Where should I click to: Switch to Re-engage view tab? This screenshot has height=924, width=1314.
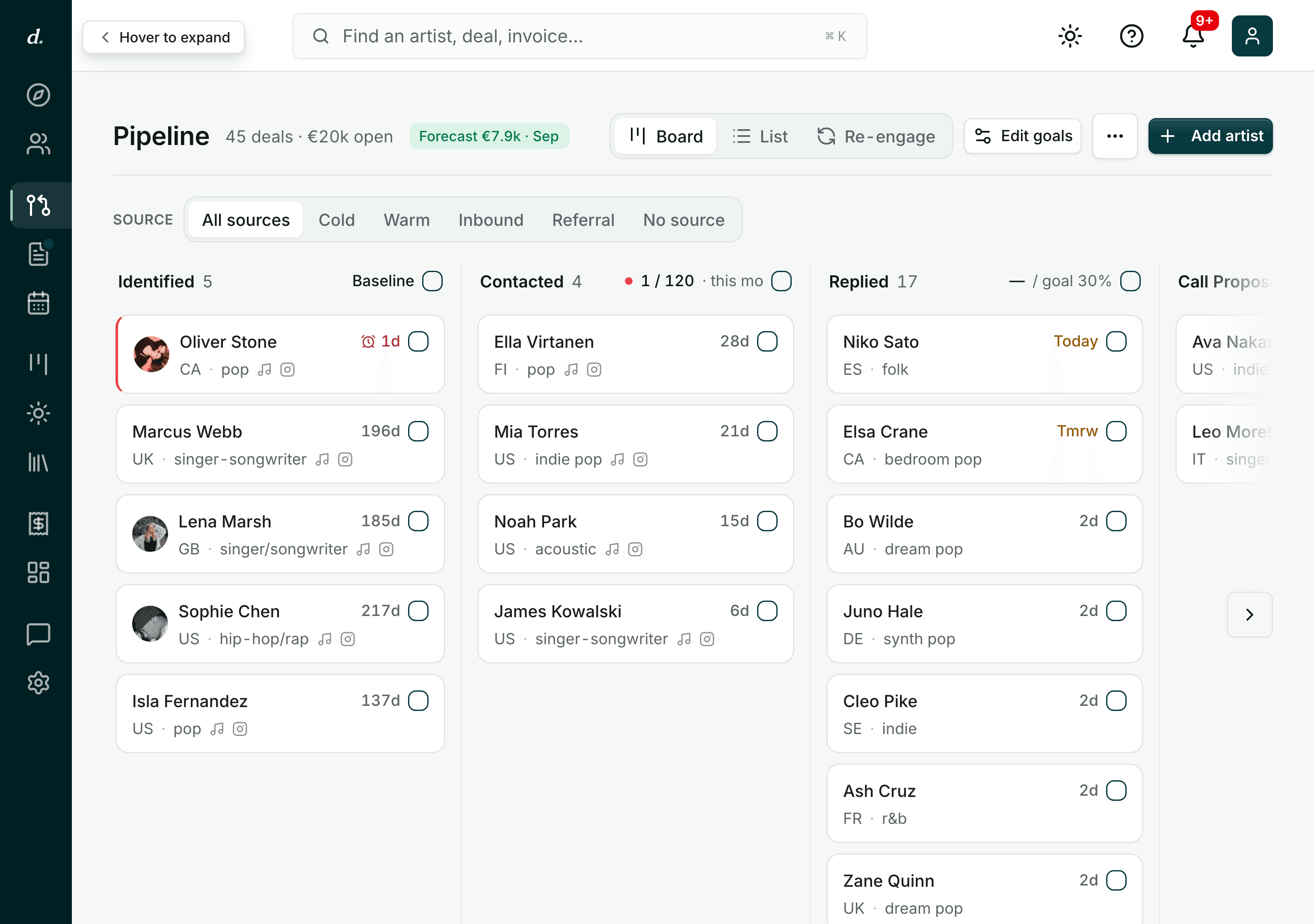coord(876,136)
